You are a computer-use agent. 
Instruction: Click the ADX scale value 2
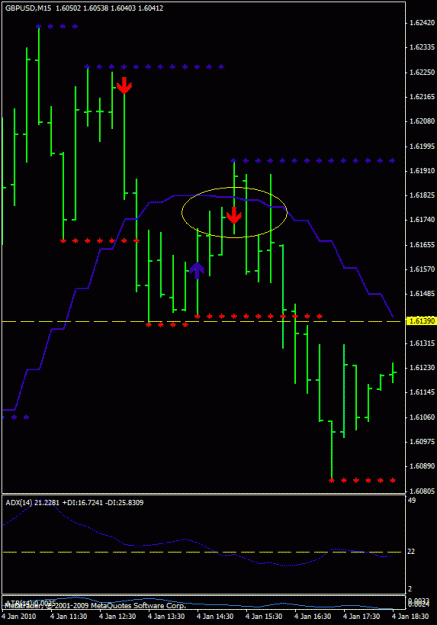410,589
